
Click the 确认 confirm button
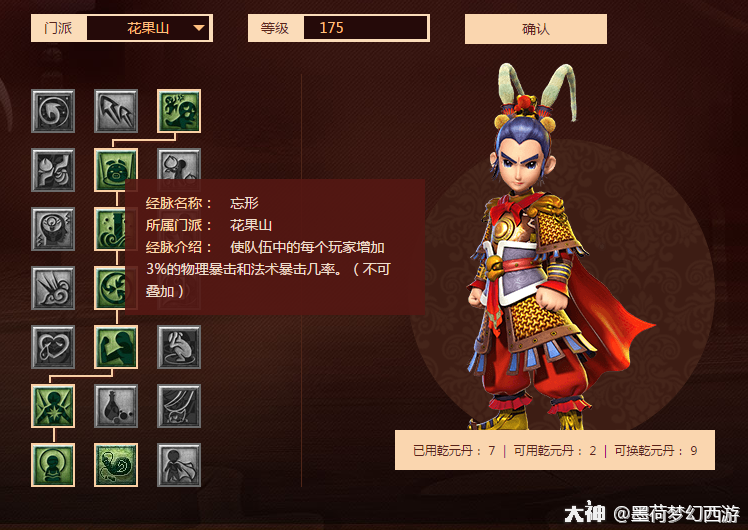[x=536, y=29]
